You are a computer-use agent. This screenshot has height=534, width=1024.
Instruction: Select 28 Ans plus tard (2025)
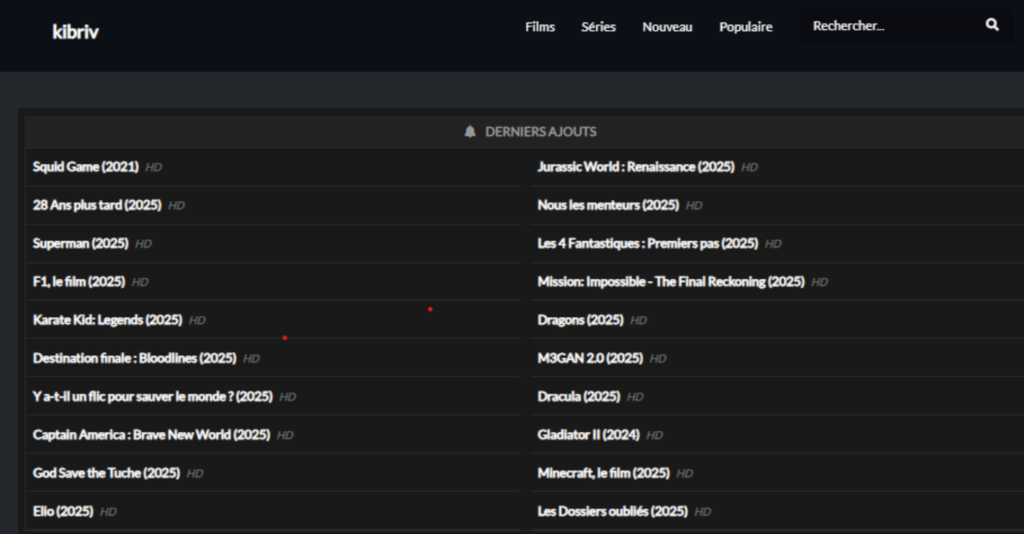(97, 205)
